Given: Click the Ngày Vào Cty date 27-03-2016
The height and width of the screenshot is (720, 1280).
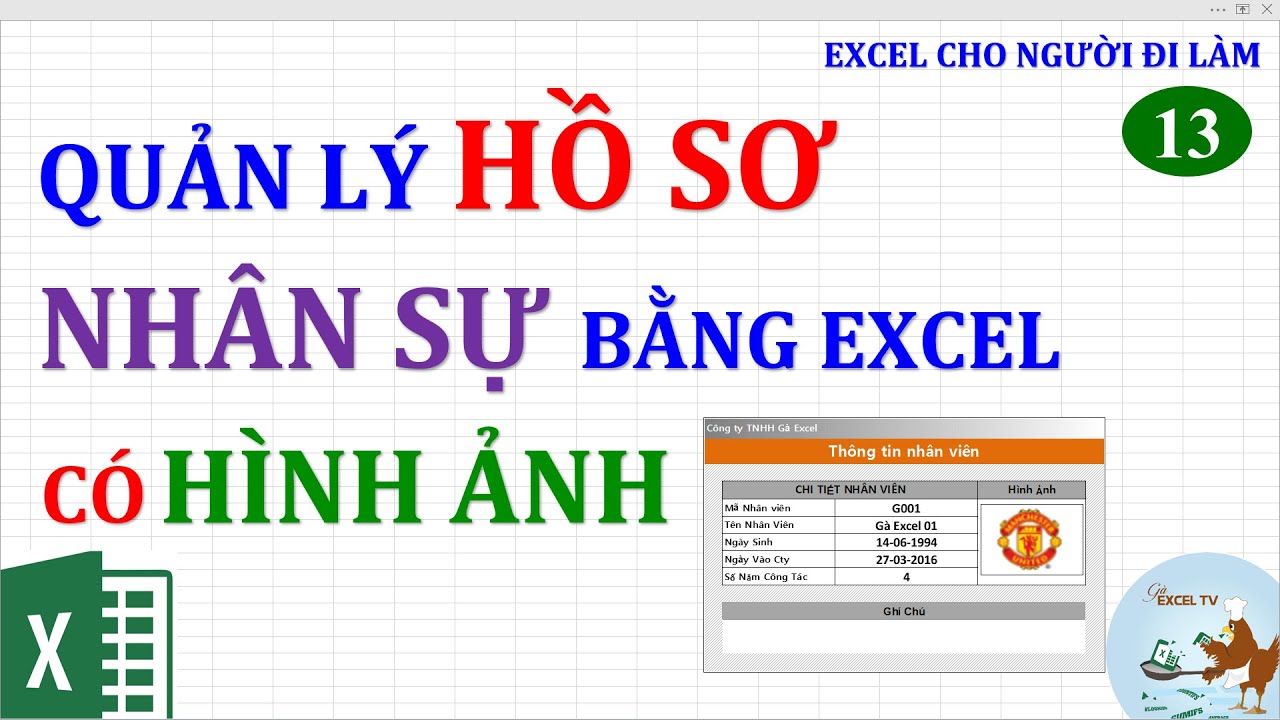Looking at the screenshot, I should coord(906,559).
